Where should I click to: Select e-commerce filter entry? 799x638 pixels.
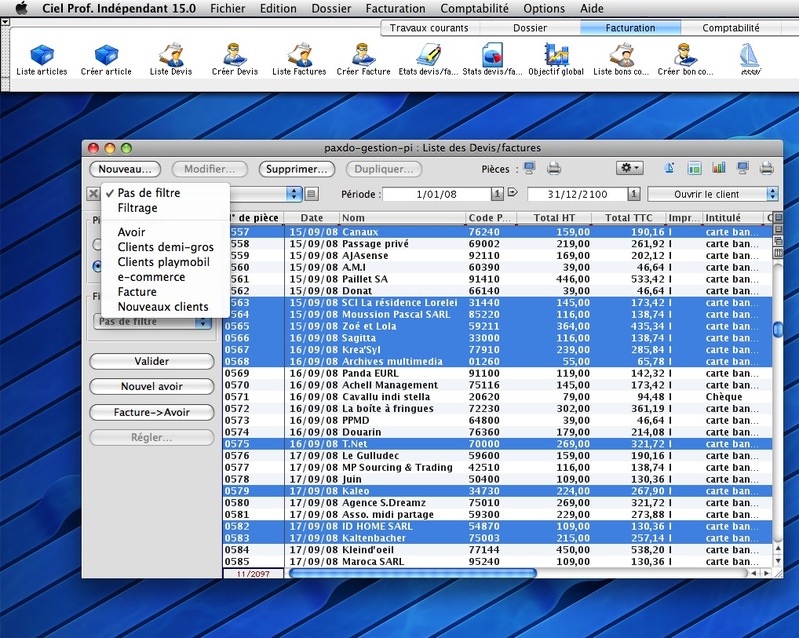coord(165,277)
